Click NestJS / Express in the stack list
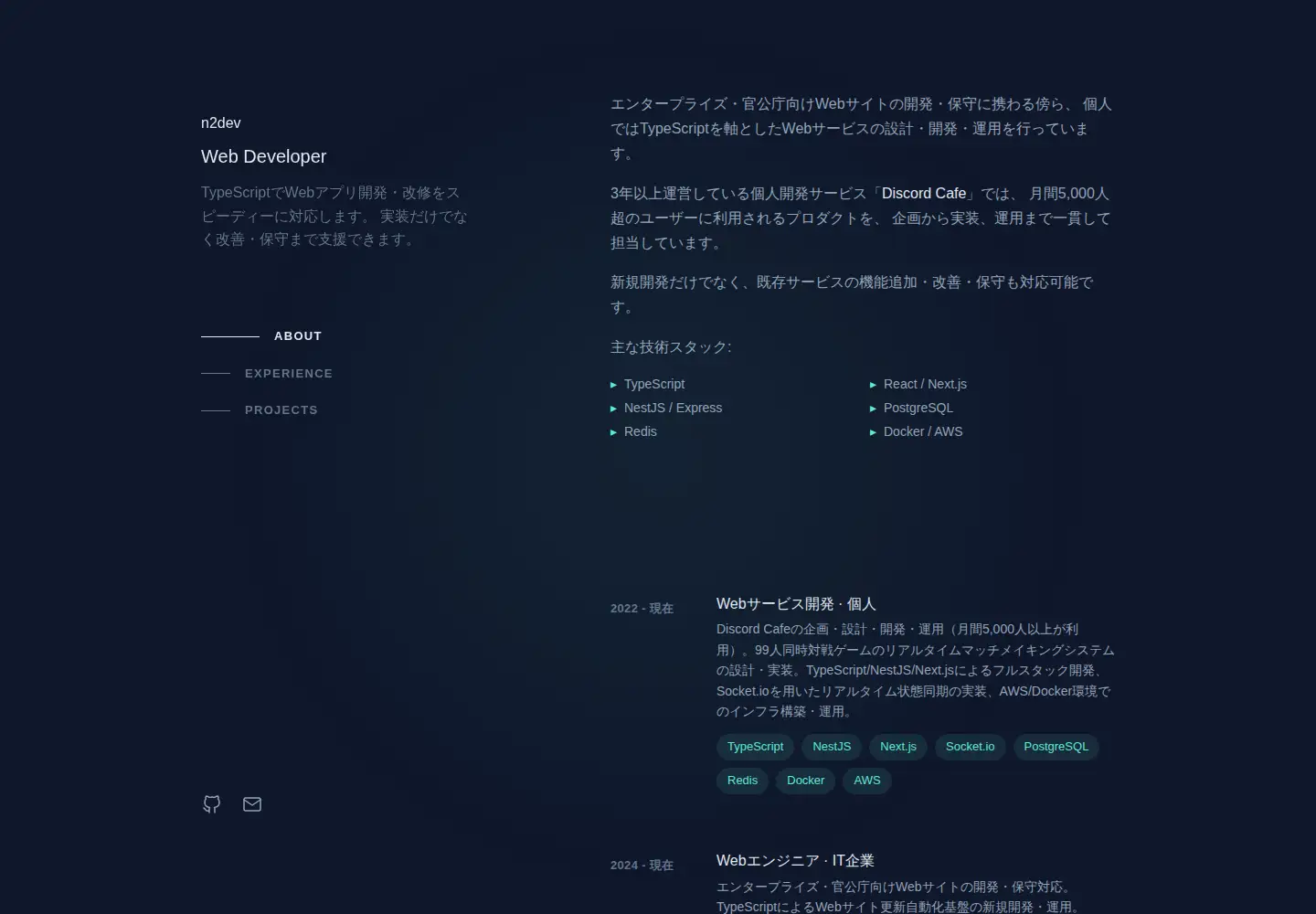 [673, 409]
